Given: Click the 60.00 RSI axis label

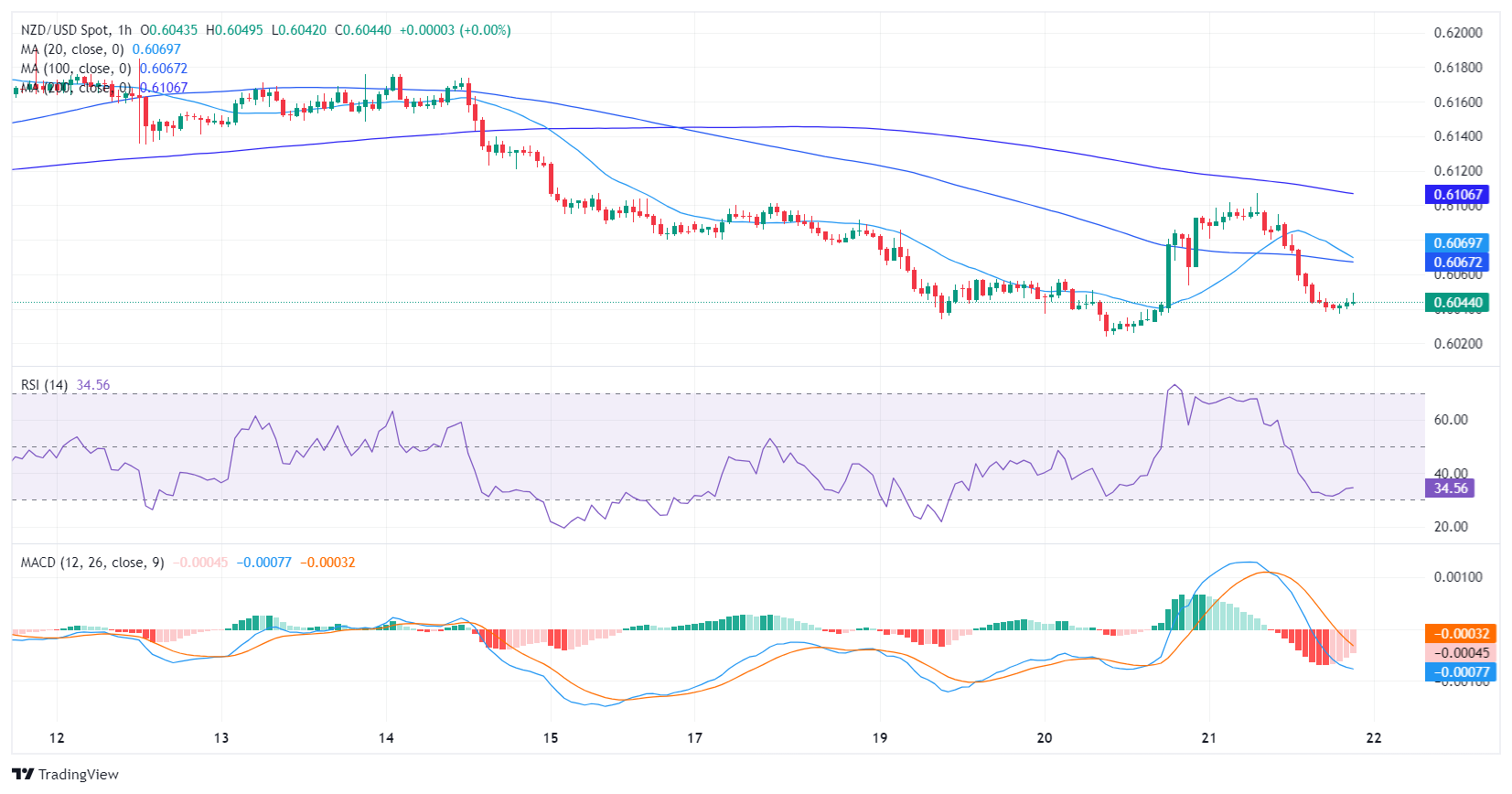Looking at the screenshot, I should [1451, 420].
